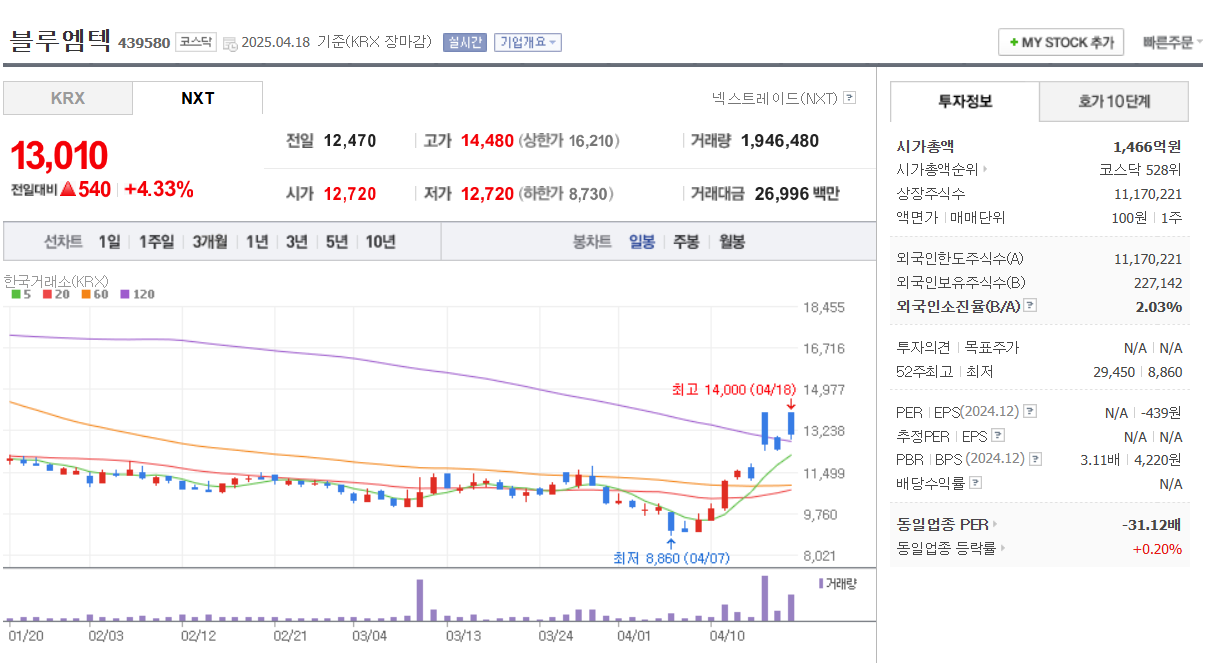This screenshot has height=663, width=1210.
Task: Click 120-day moving average legend swatch
Action: coord(124,295)
